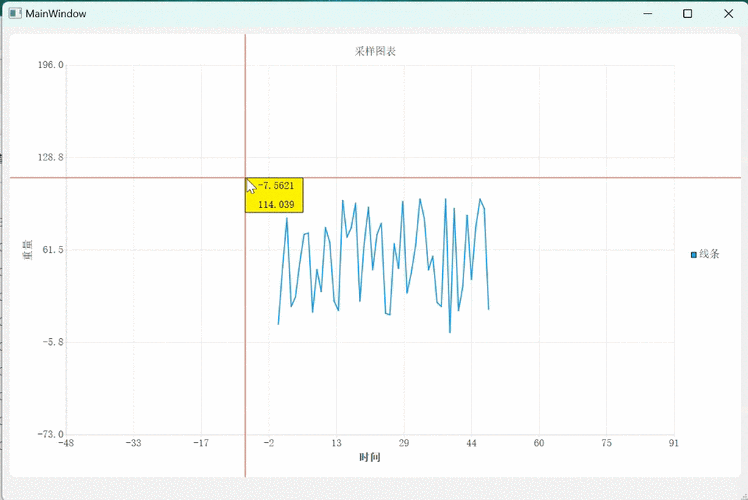Click the MainWindow title text
Screen dimensions: 748x500
55,14
